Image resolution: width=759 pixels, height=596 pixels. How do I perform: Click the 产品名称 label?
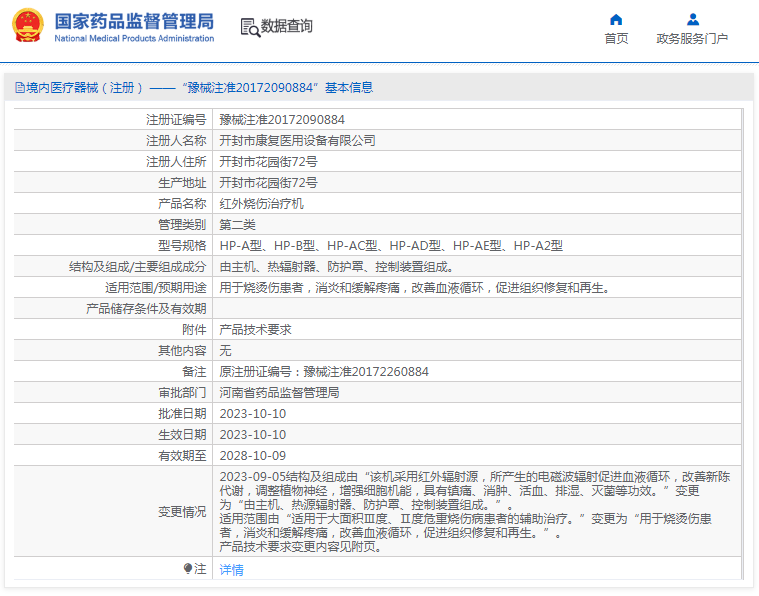pos(182,203)
